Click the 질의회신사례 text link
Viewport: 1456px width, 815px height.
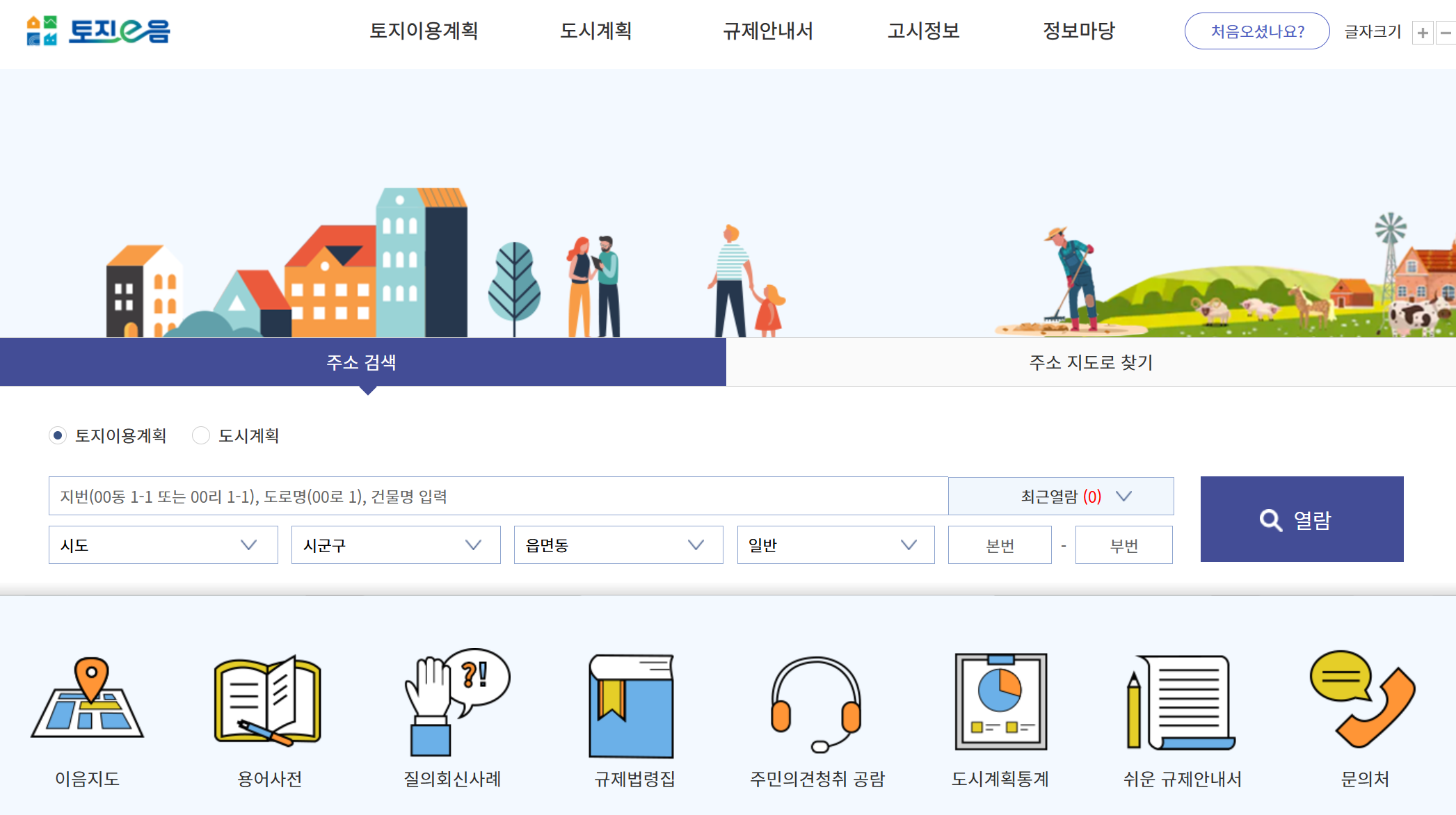(452, 779)
